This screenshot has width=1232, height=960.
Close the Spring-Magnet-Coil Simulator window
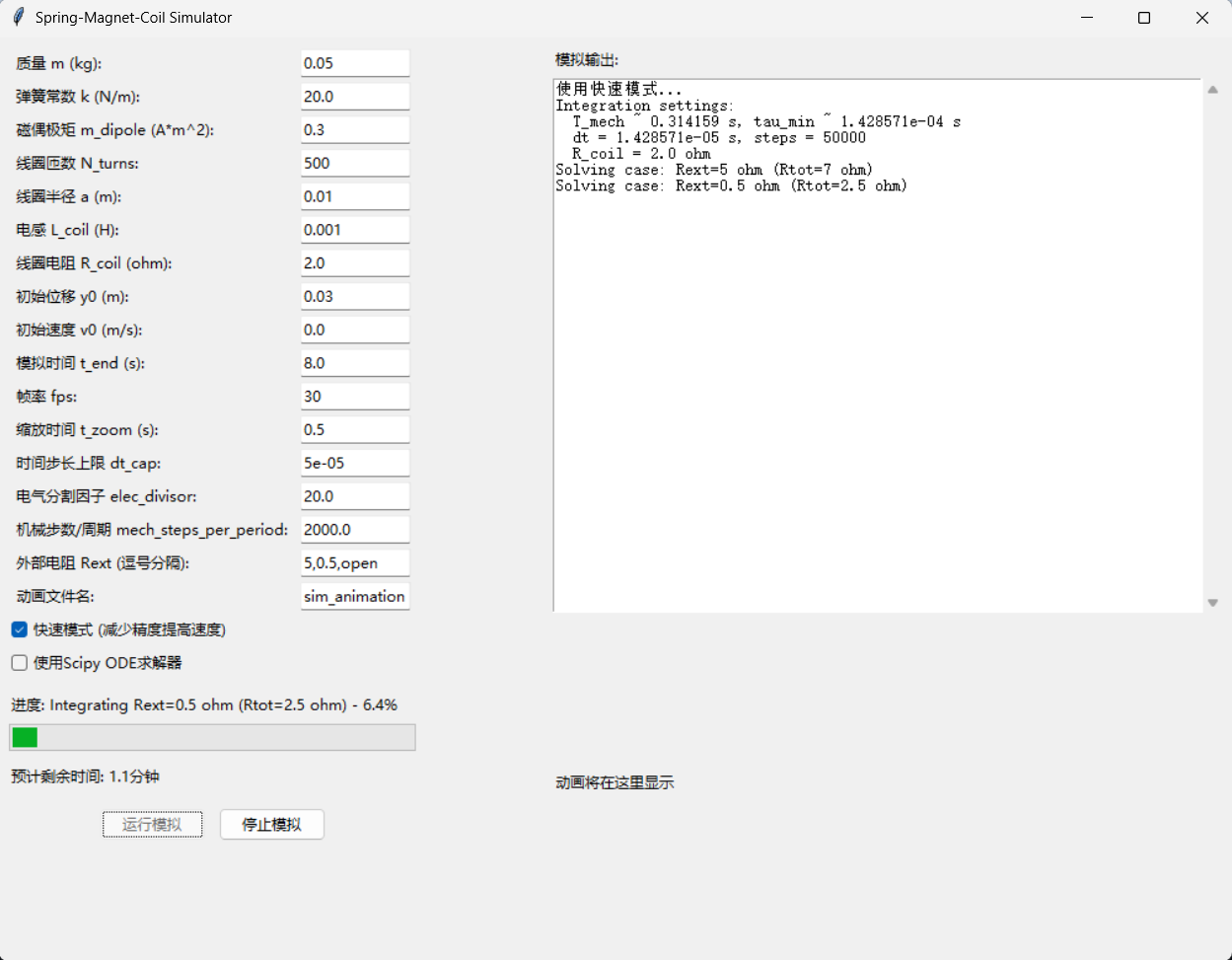1202,18
